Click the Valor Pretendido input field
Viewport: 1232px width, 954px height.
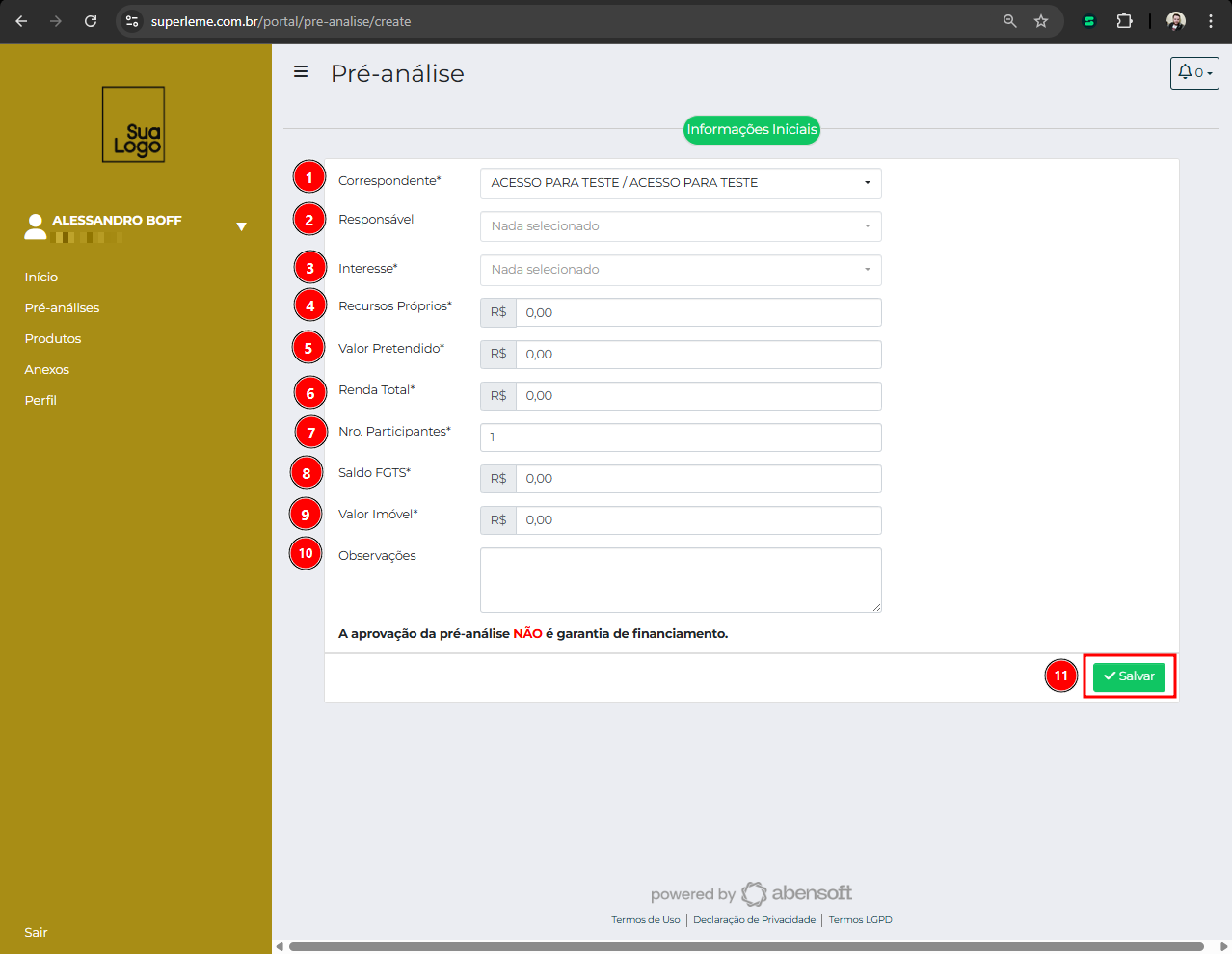698,355
